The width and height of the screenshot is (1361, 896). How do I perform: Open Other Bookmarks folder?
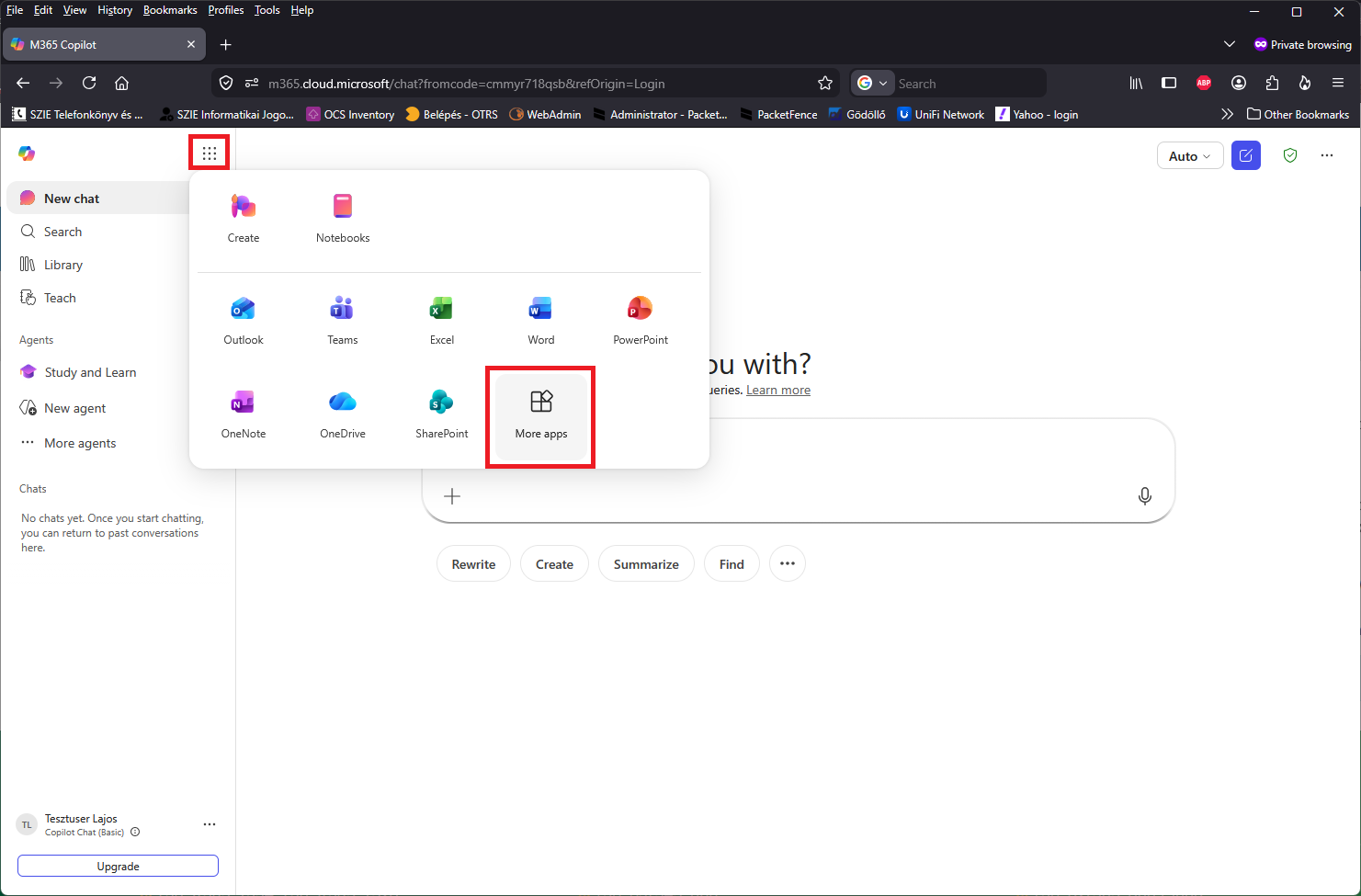(x=1298, y=114)
